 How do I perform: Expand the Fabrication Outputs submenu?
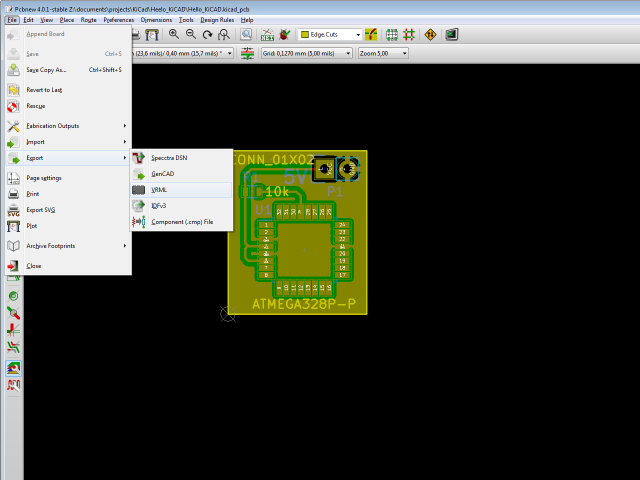[68, 126]
